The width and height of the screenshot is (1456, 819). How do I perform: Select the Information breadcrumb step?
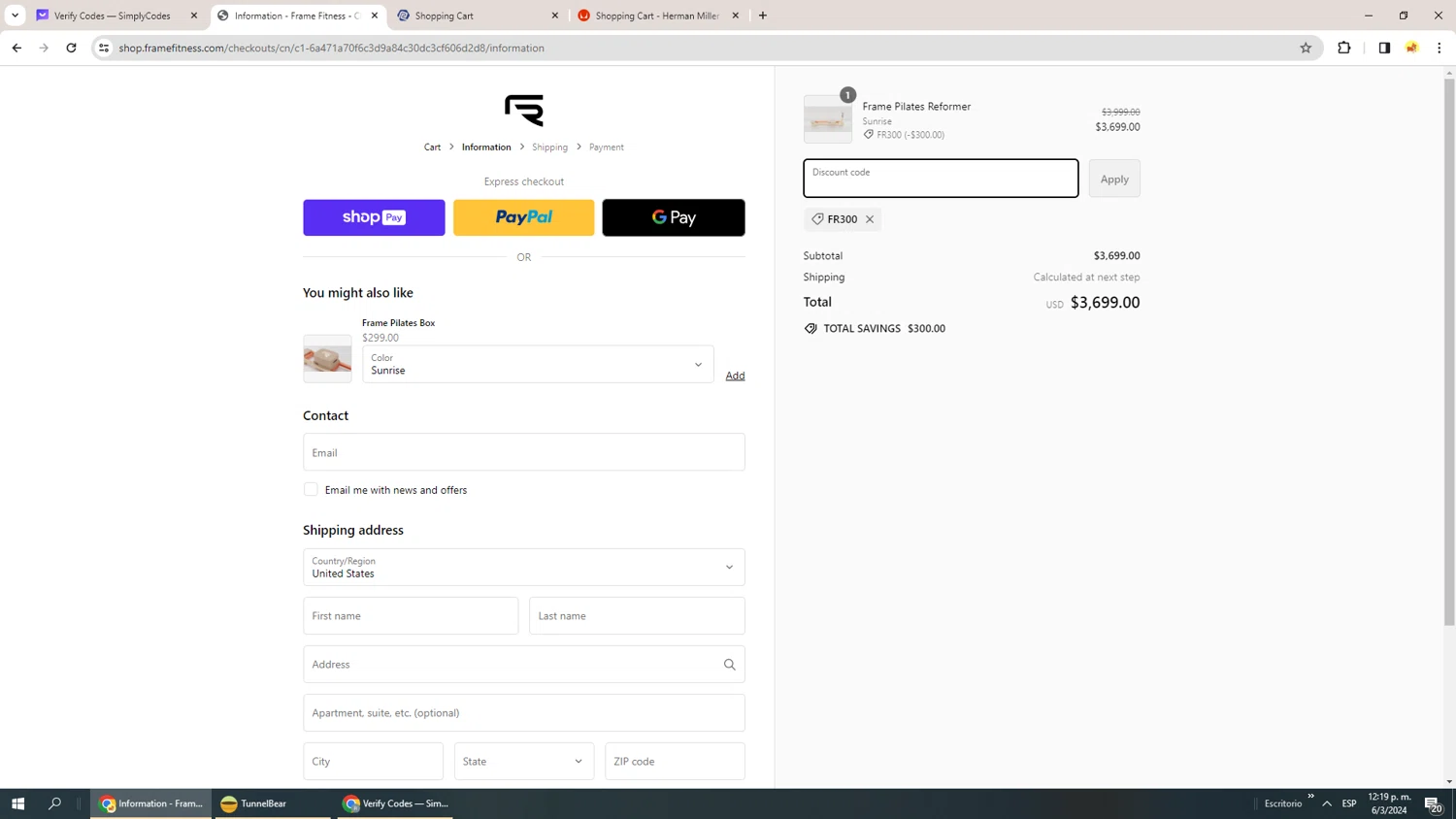(x=486, y=147)
